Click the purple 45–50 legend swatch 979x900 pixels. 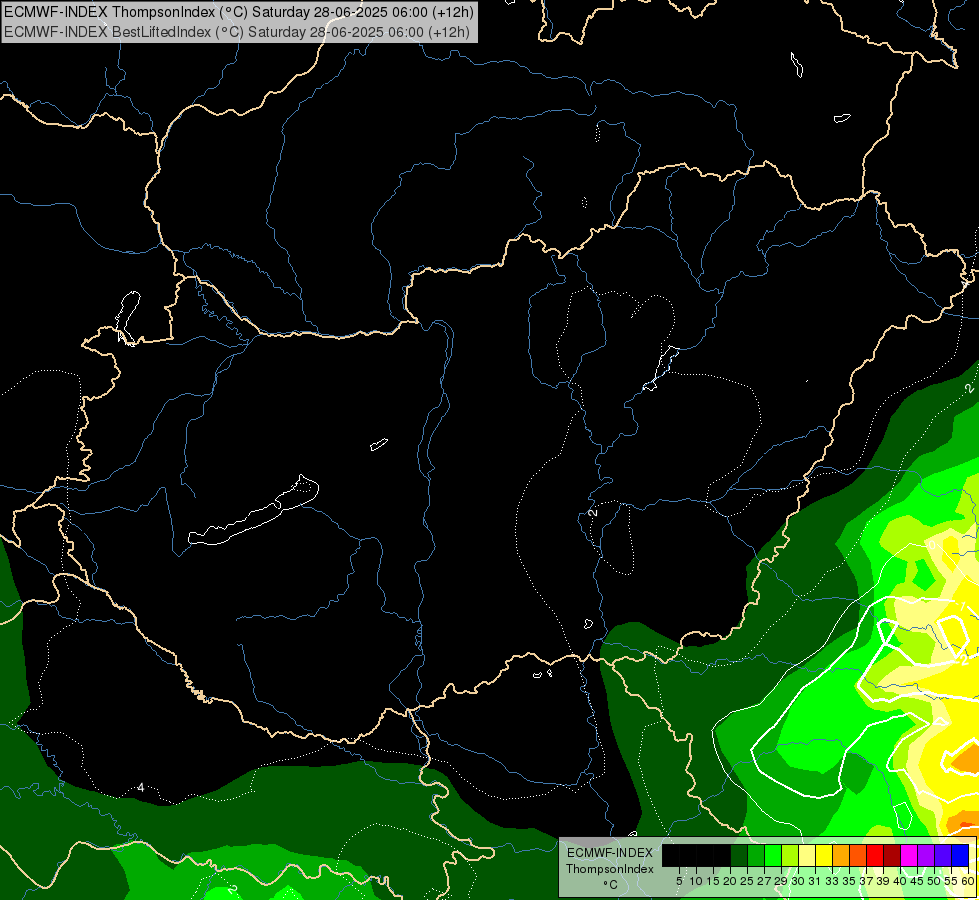(927, 855)
